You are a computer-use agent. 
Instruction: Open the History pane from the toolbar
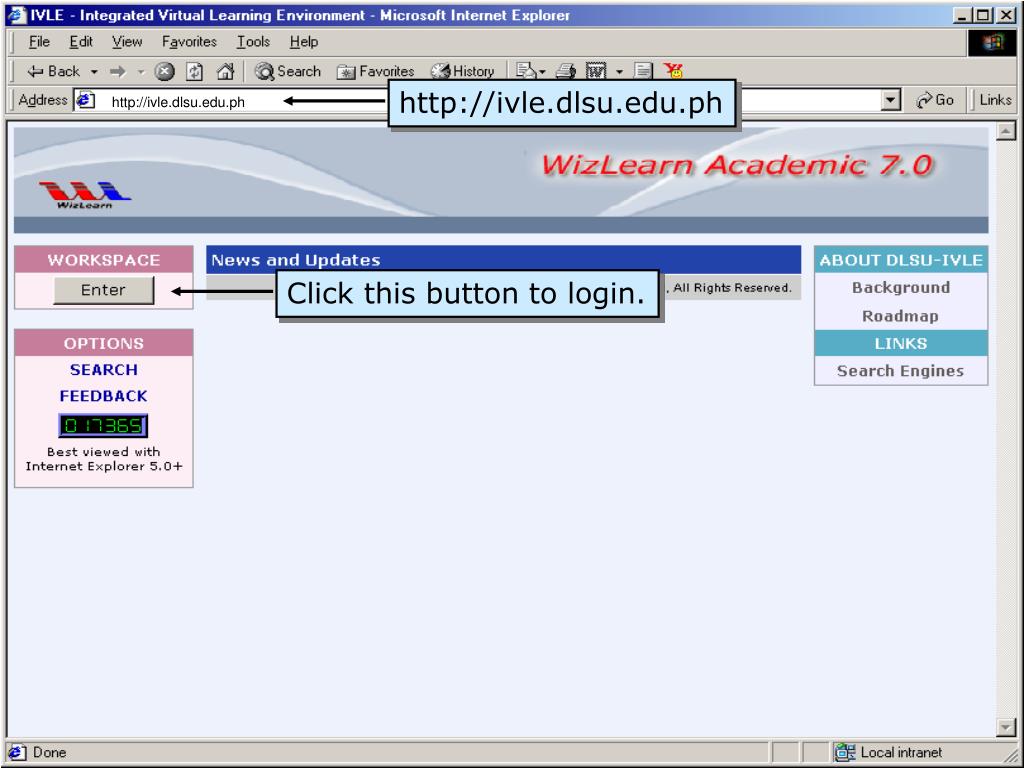tap(462, 71)
